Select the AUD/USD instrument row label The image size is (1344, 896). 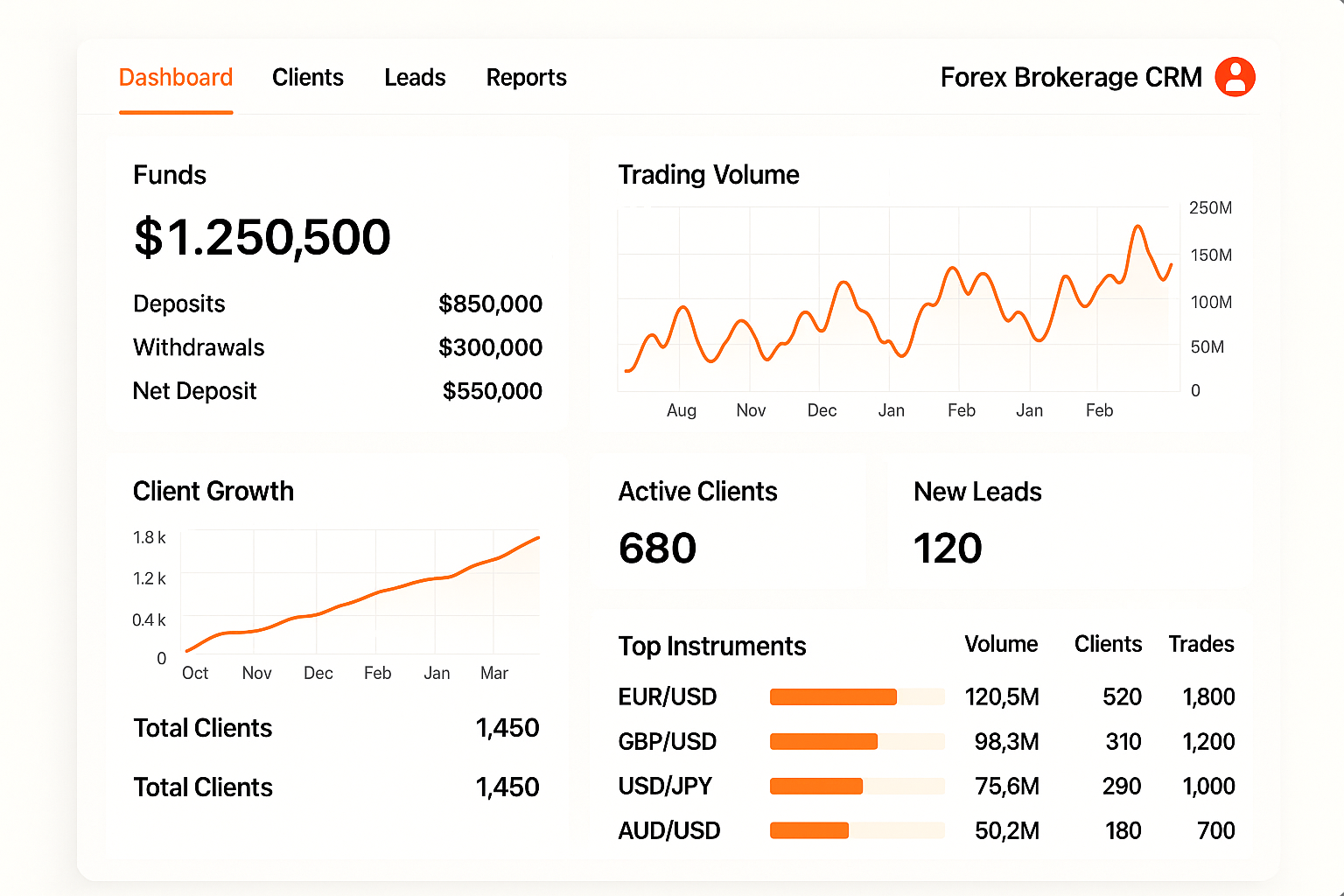click(x=668, y=830)
